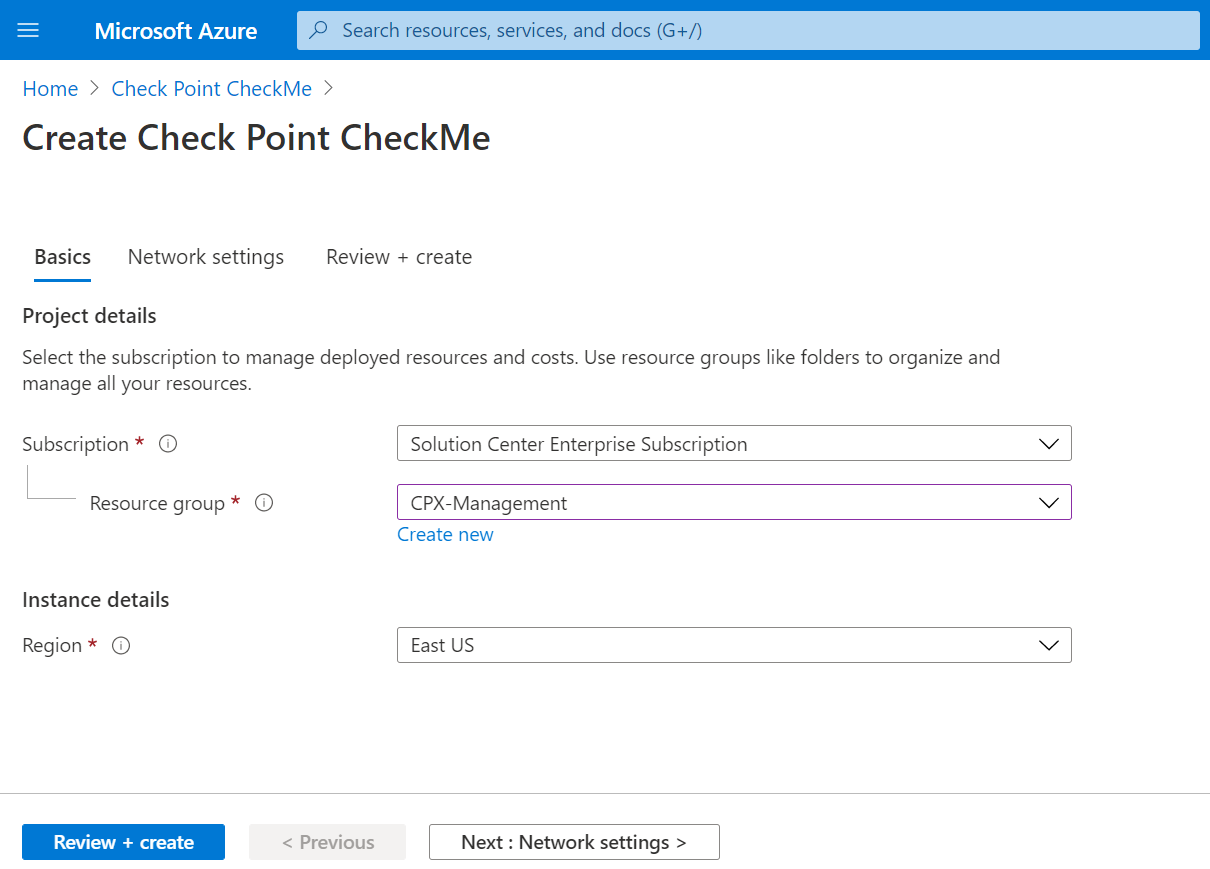The height and width of the screenshot is (869, 1210).
Task: Click the Create Check Point CheckMe heading
Action: pos(256,137)
